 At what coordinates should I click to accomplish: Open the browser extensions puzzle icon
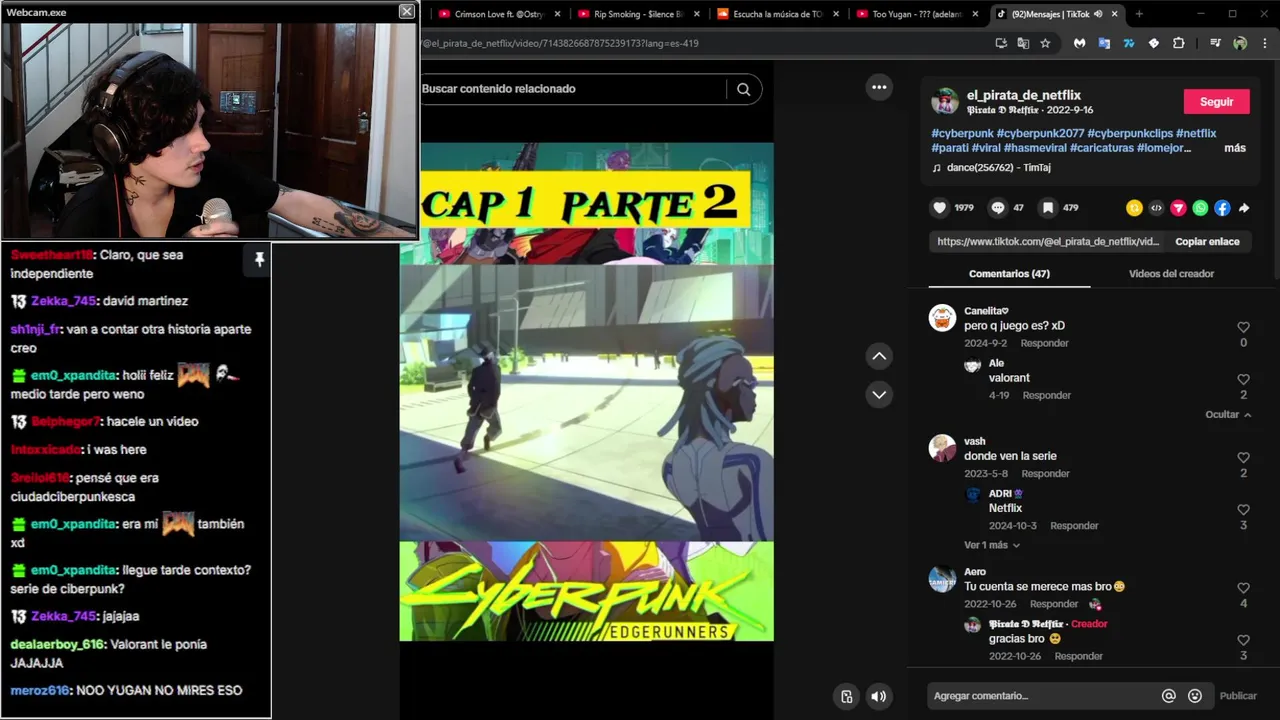point(1179,43)
